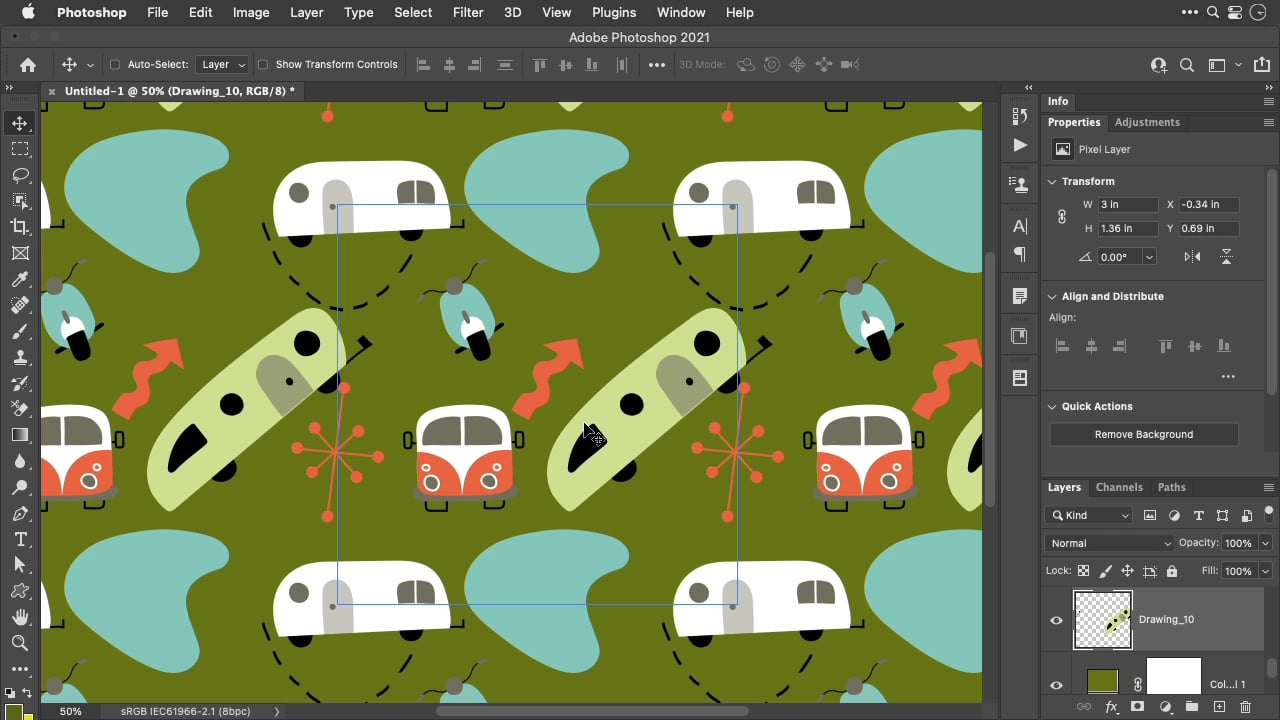Open the Normal blend mode dropdown
Image resolution: width=1280 pixels, height=720 pixels.
pyautogui.click(x=1109, y=543)
